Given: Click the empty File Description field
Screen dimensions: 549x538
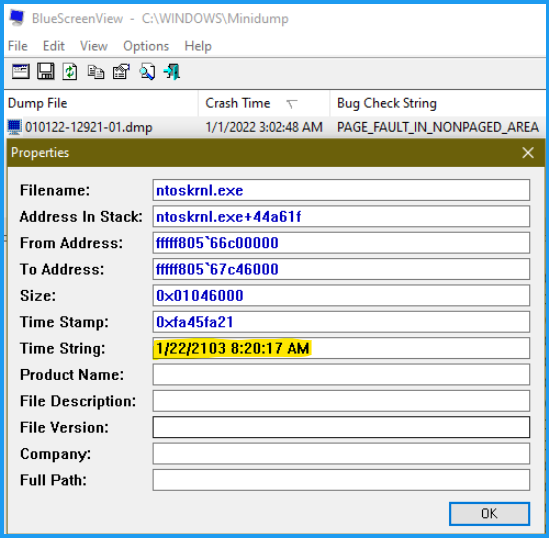Looking at the screenshot, I should point(341,401).
